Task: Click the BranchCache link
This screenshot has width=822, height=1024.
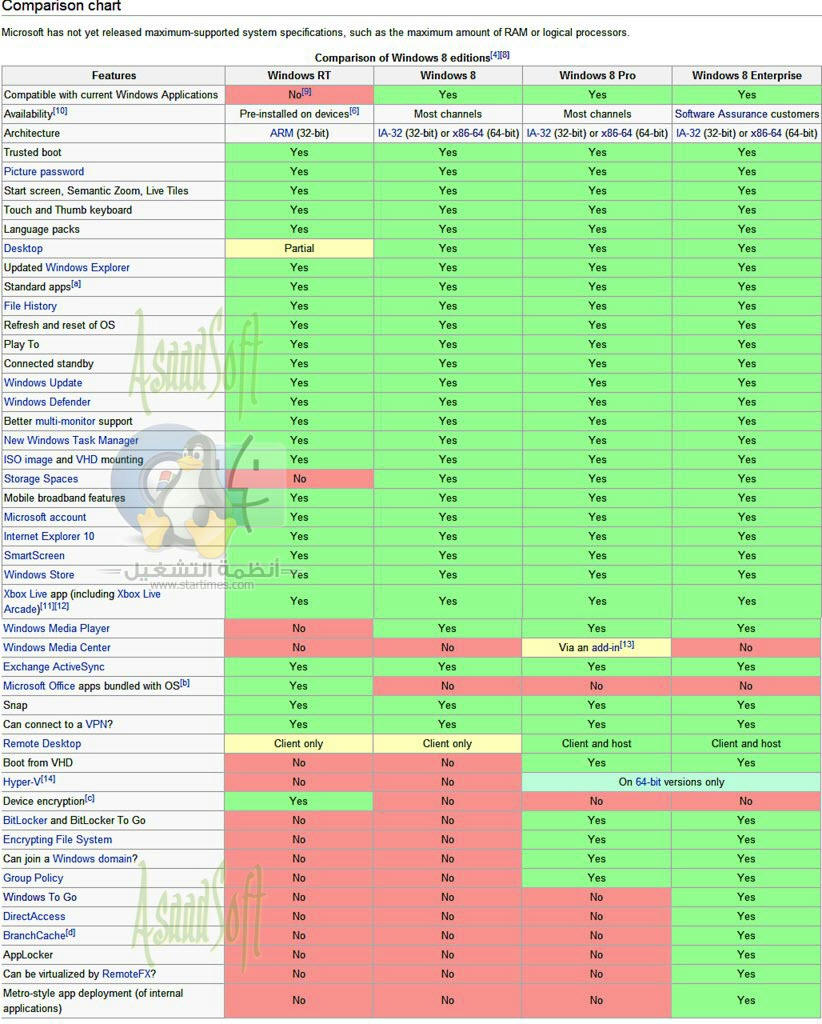Action: [x=34, y=936]
